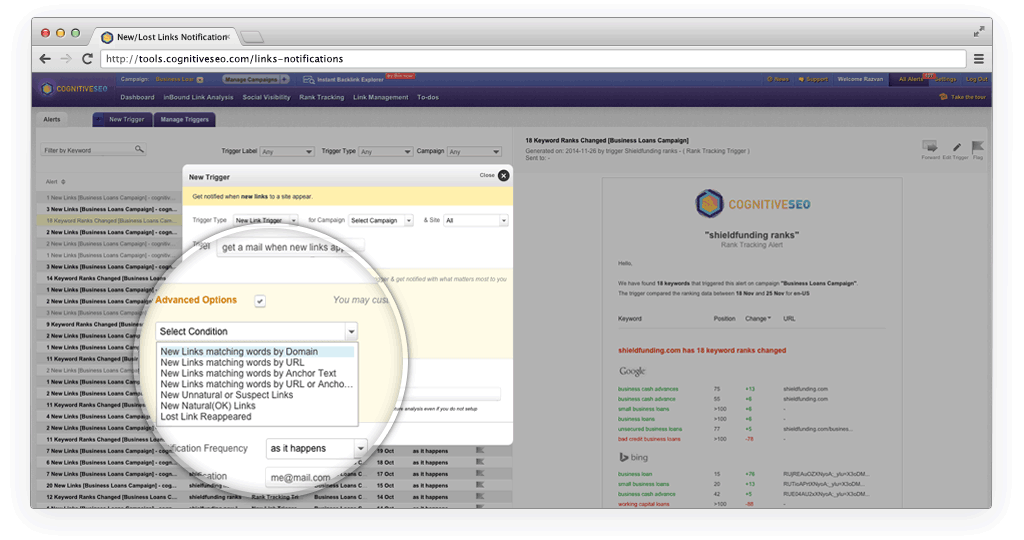Screen dimensions: 1024x540
Task: Flag the alert row dated 18 Oct
Action: pos(480,462)
